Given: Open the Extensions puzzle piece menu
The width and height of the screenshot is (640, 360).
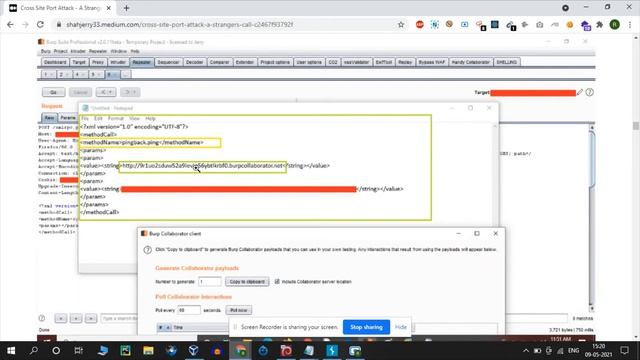Looking at the screenshot, I should pyautogui.click(x=599, y=24).
